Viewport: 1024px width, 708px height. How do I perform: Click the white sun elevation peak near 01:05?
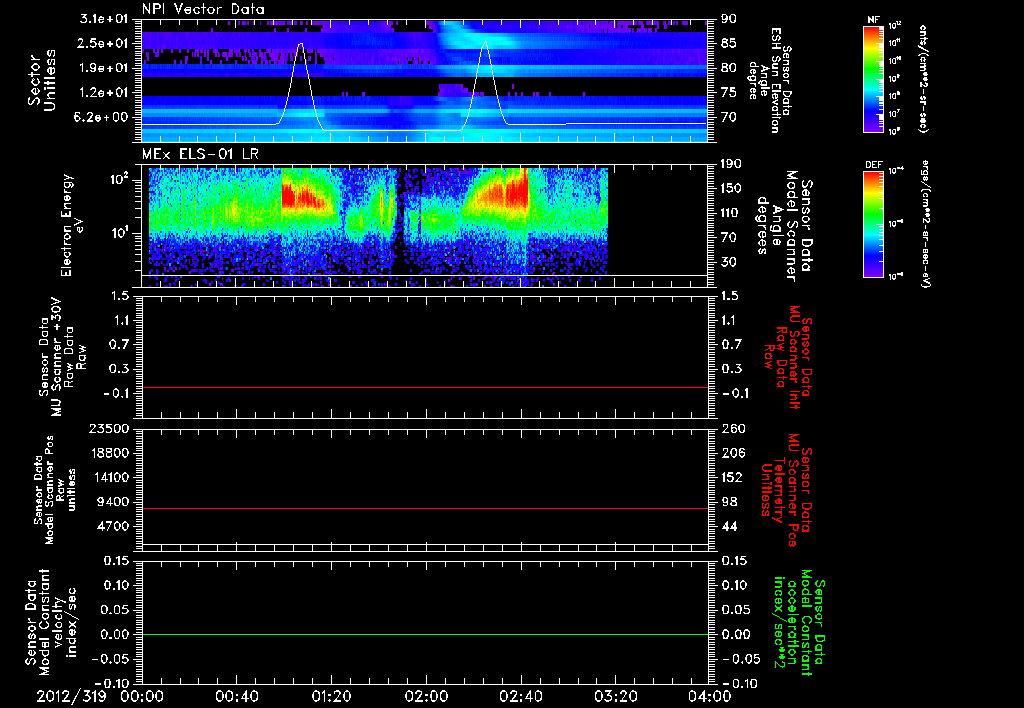(300, 45)
